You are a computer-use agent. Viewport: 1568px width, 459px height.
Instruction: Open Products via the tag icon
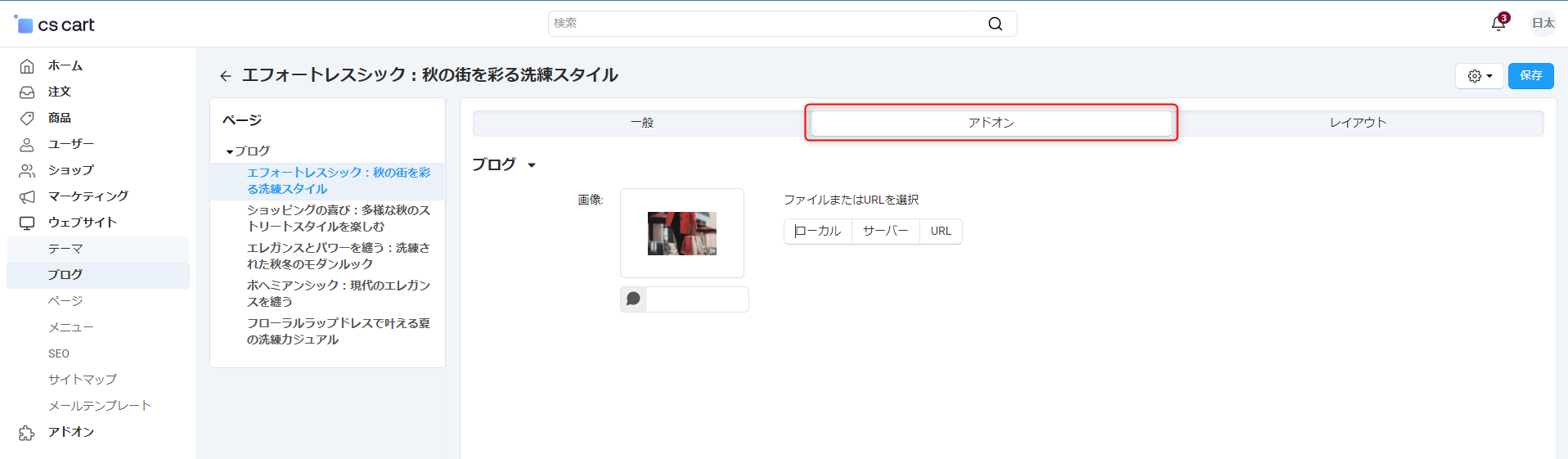27,119
